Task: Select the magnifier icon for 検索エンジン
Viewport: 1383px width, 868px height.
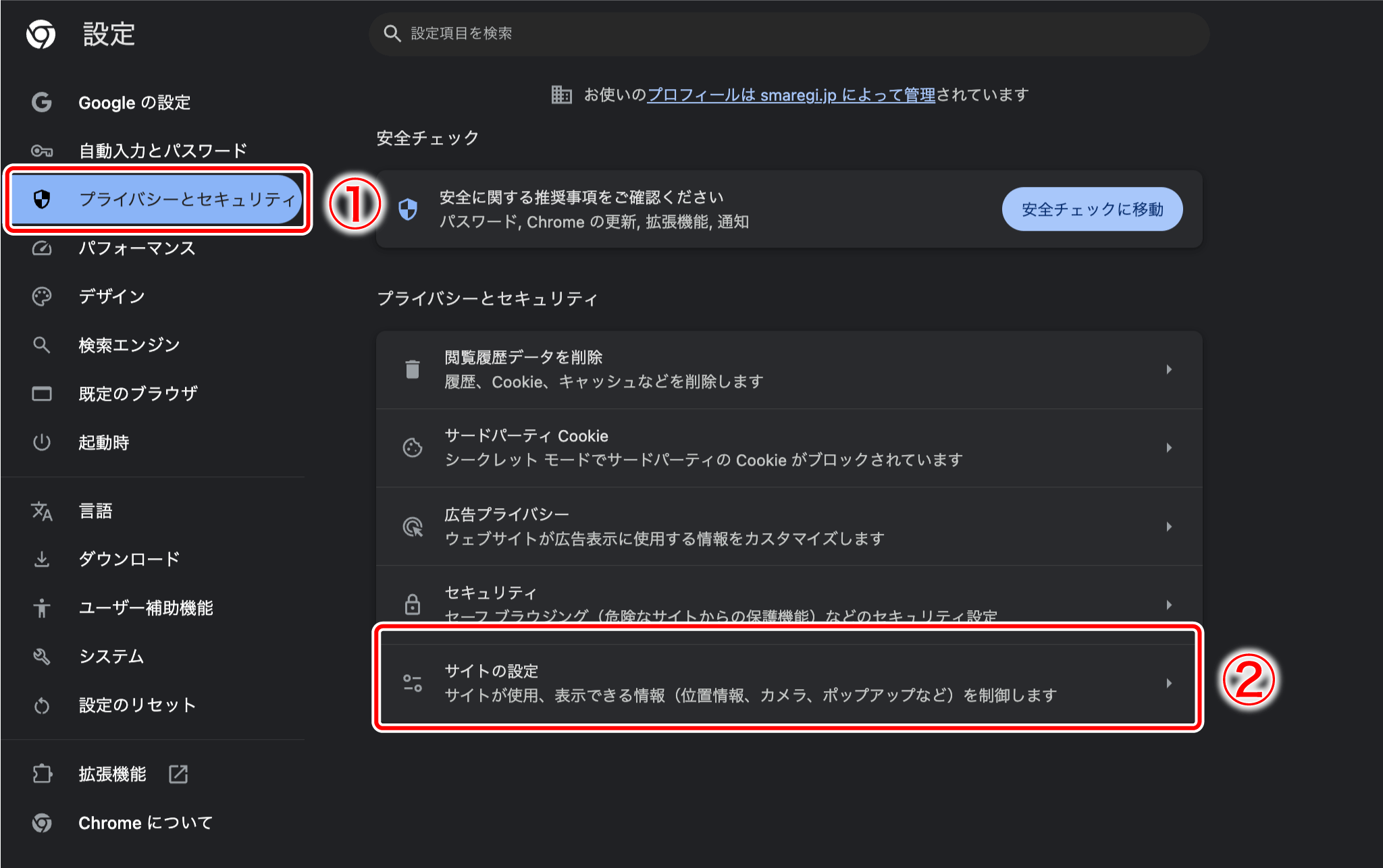Action: click(42, 345)
